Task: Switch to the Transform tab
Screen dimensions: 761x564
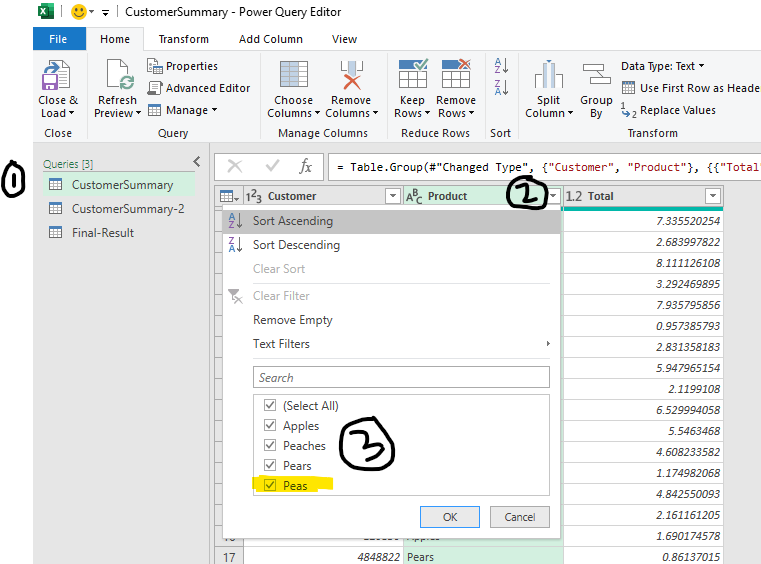Action: coord(183,39)
